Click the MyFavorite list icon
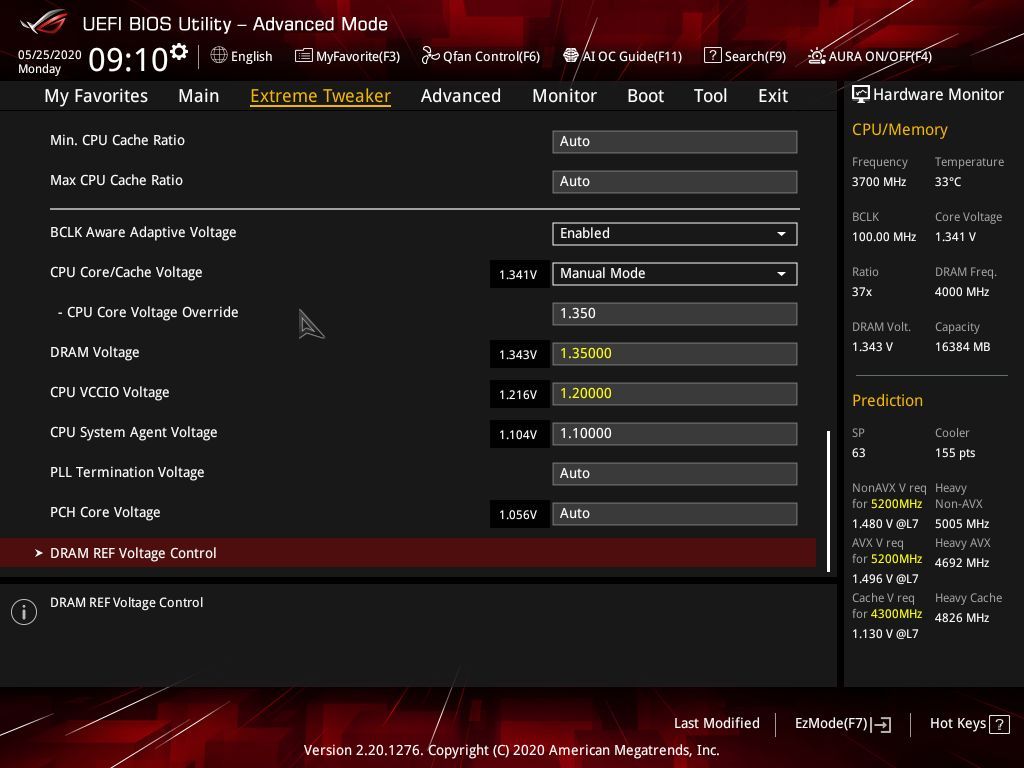The height and width of the screenshot is (768, 1024). (x=303, y=56)
